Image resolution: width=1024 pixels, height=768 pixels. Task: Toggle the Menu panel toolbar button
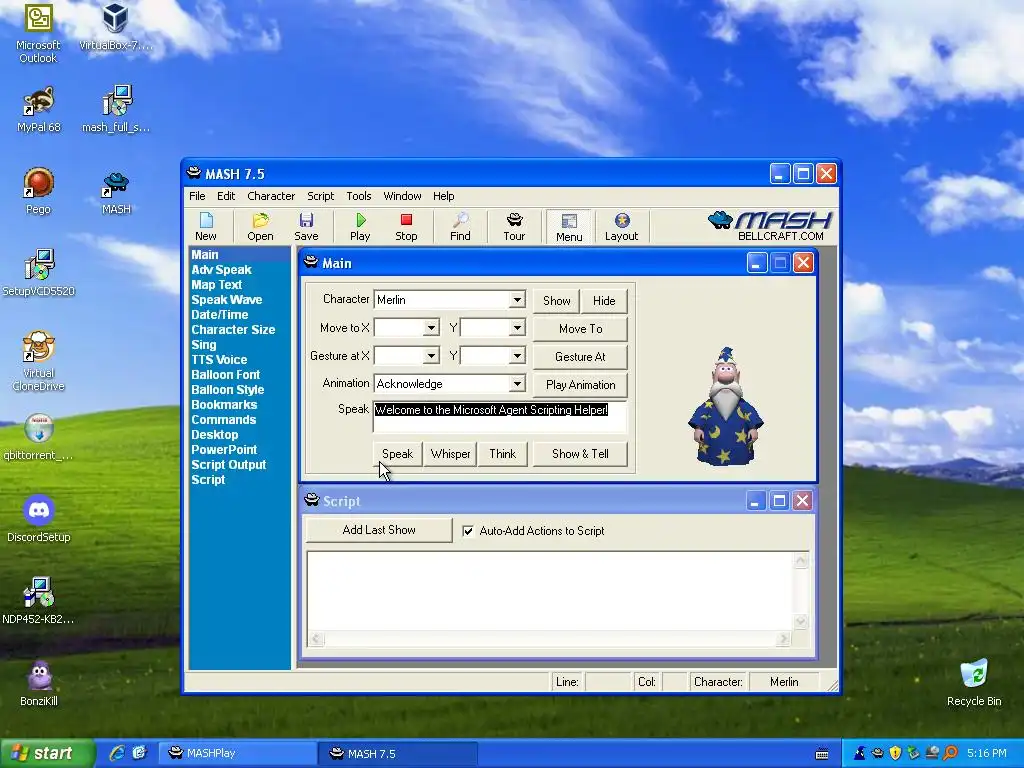[569, 227]
